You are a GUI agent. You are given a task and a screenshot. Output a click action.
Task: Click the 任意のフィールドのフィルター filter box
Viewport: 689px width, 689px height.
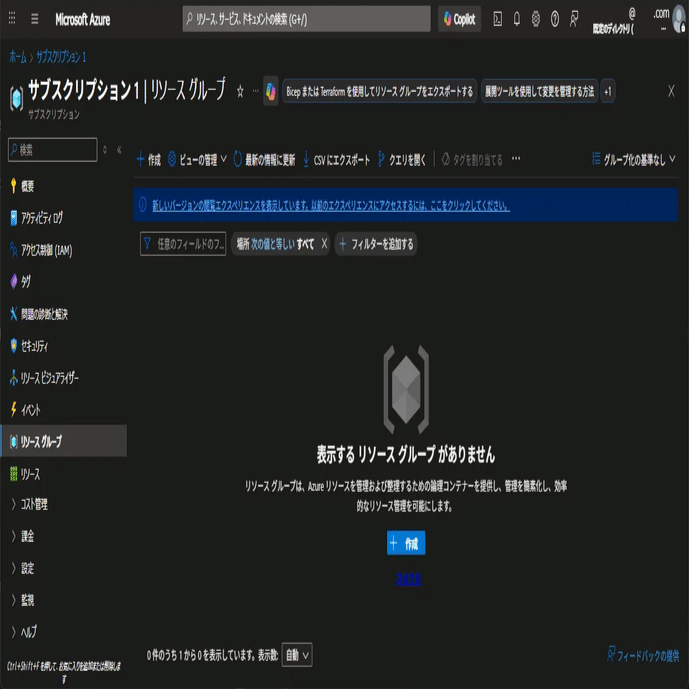click(x=183, y=244)
